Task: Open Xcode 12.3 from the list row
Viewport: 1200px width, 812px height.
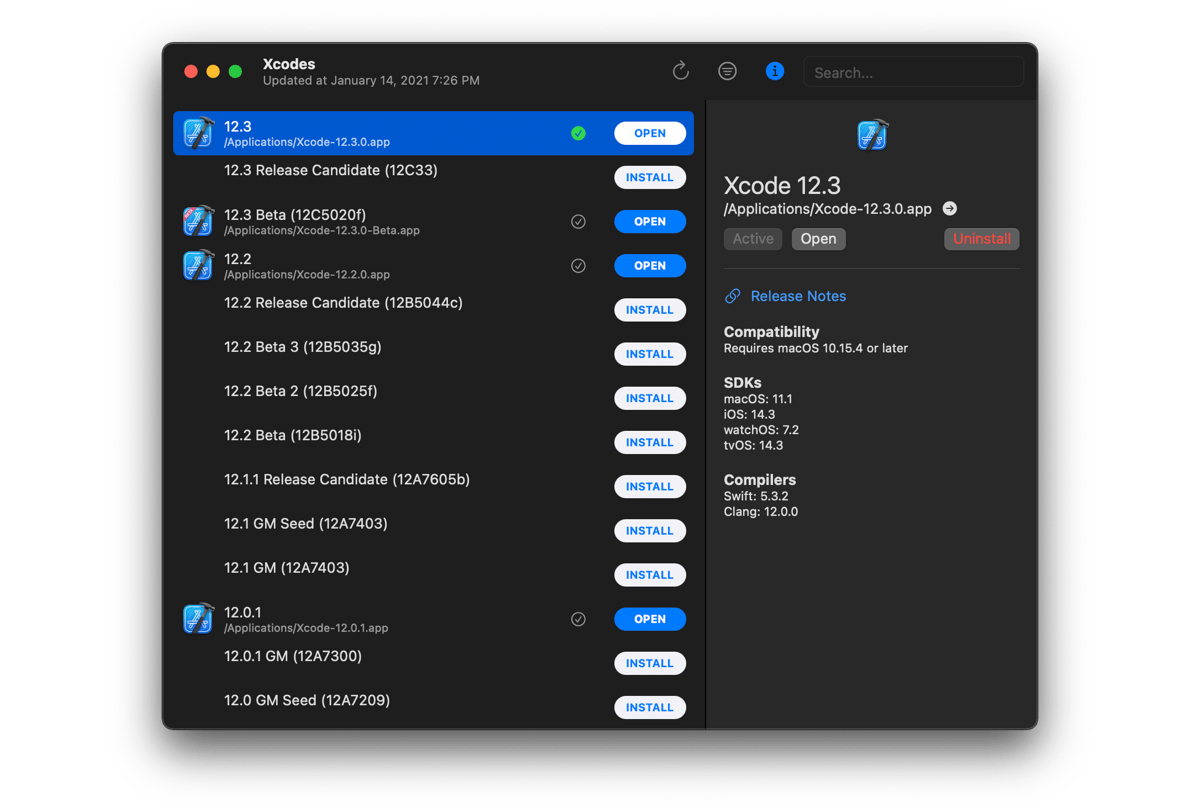Action: point(650,133)
